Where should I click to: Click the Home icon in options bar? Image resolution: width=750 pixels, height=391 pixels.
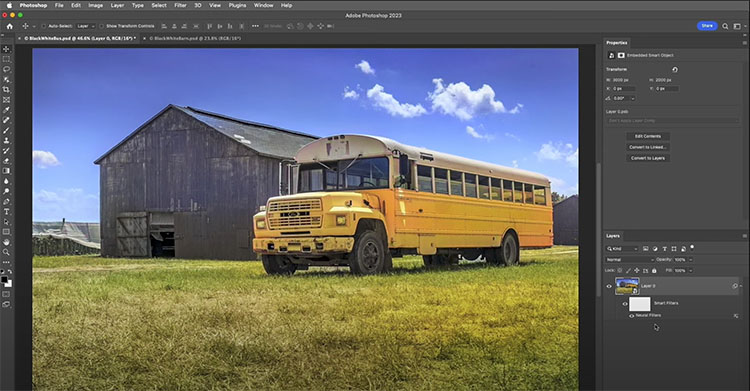10,26
